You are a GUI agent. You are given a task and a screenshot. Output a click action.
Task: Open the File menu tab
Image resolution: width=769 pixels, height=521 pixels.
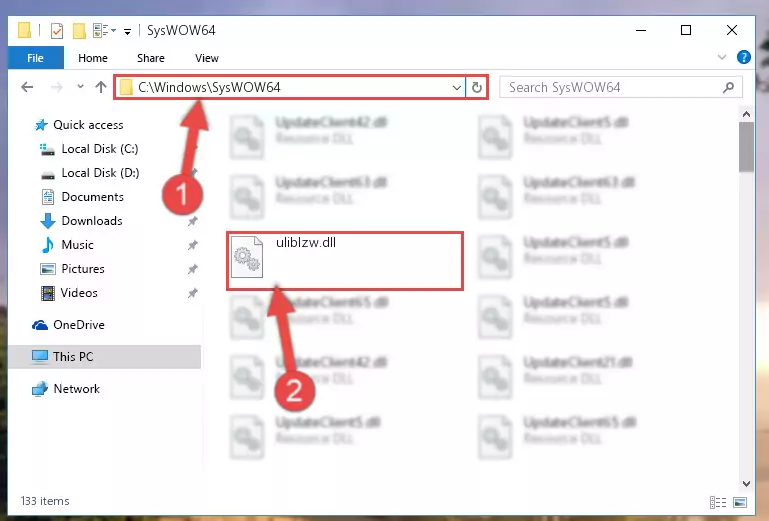[x=35, y=58]
